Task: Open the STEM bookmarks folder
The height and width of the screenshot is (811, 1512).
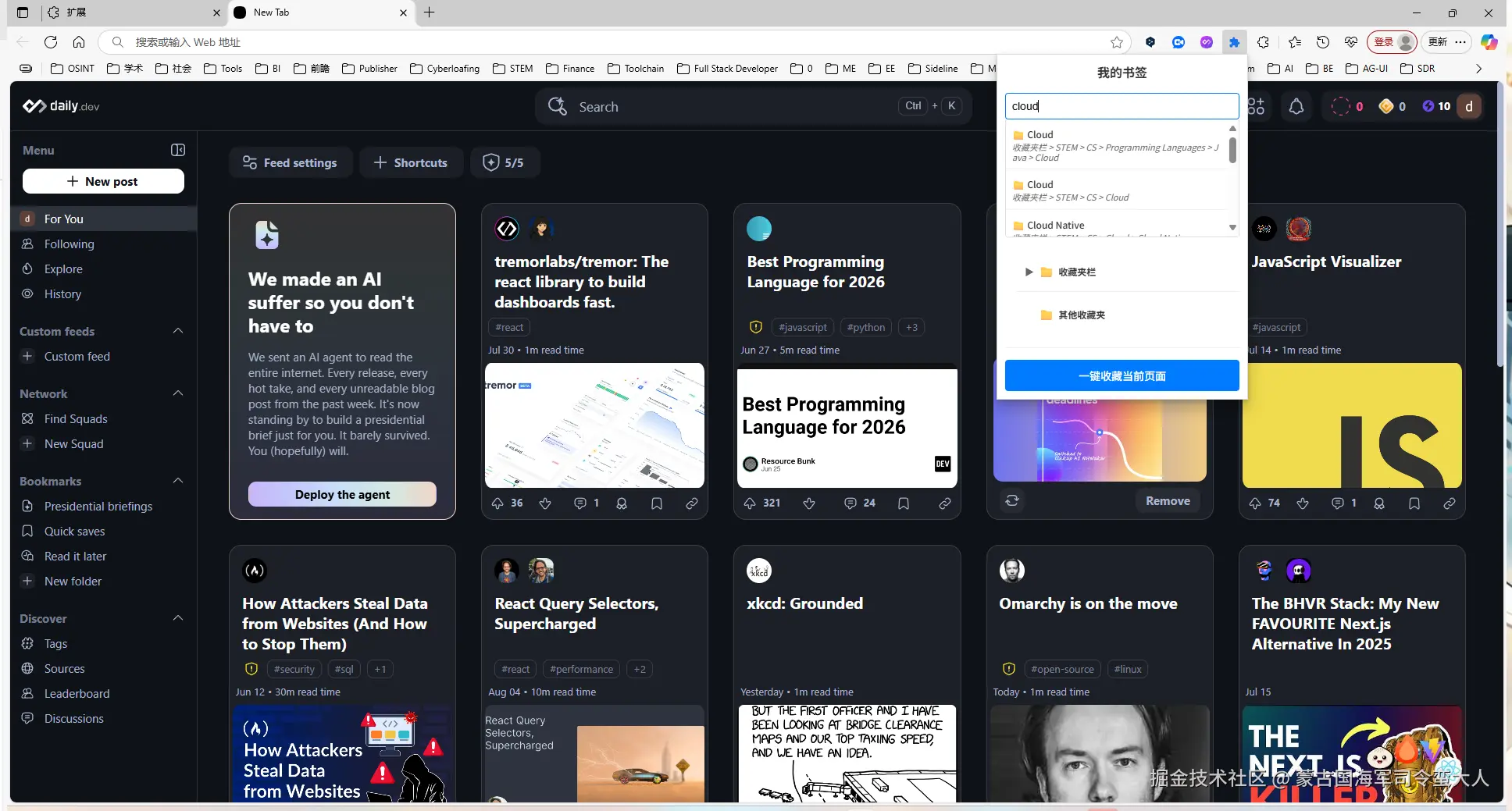Action: coord(513,69)
